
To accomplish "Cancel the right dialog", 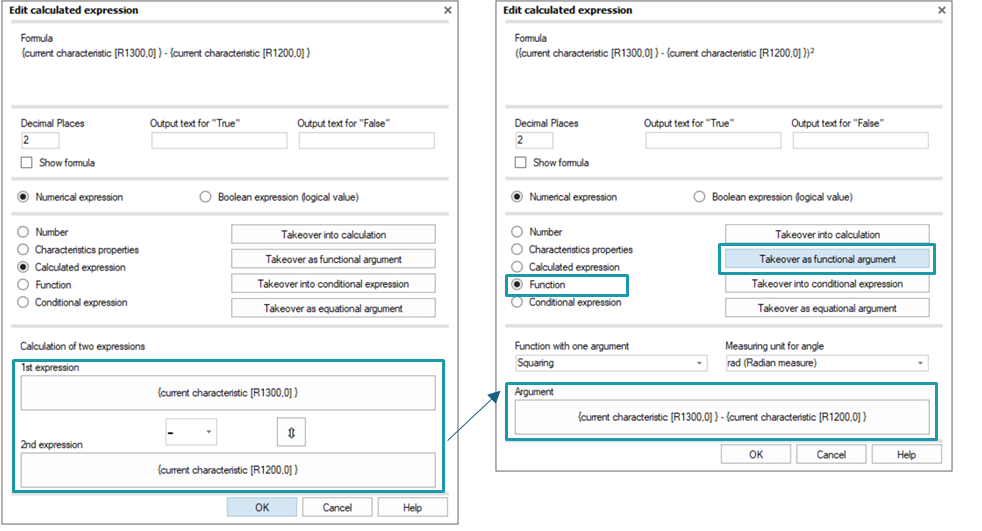I will point(831,455).
